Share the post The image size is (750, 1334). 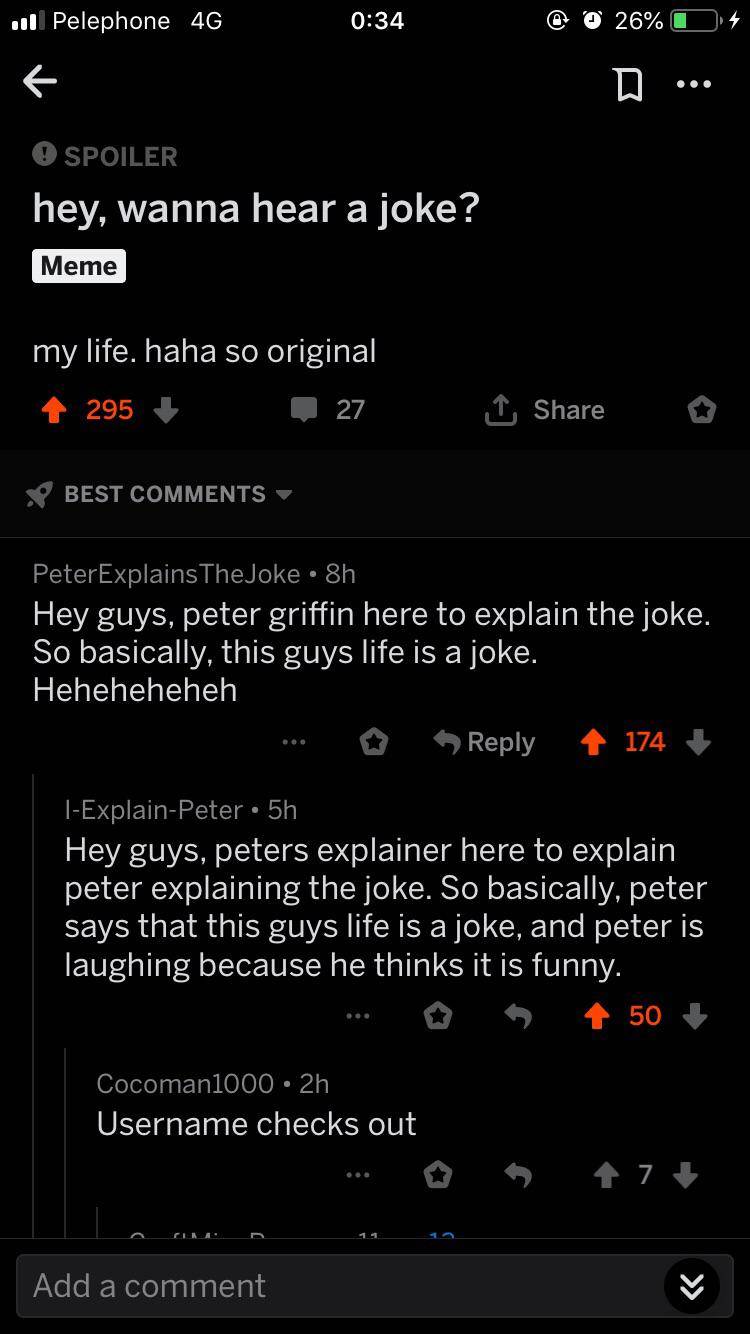pyautogui.click(x=545, y=410)
